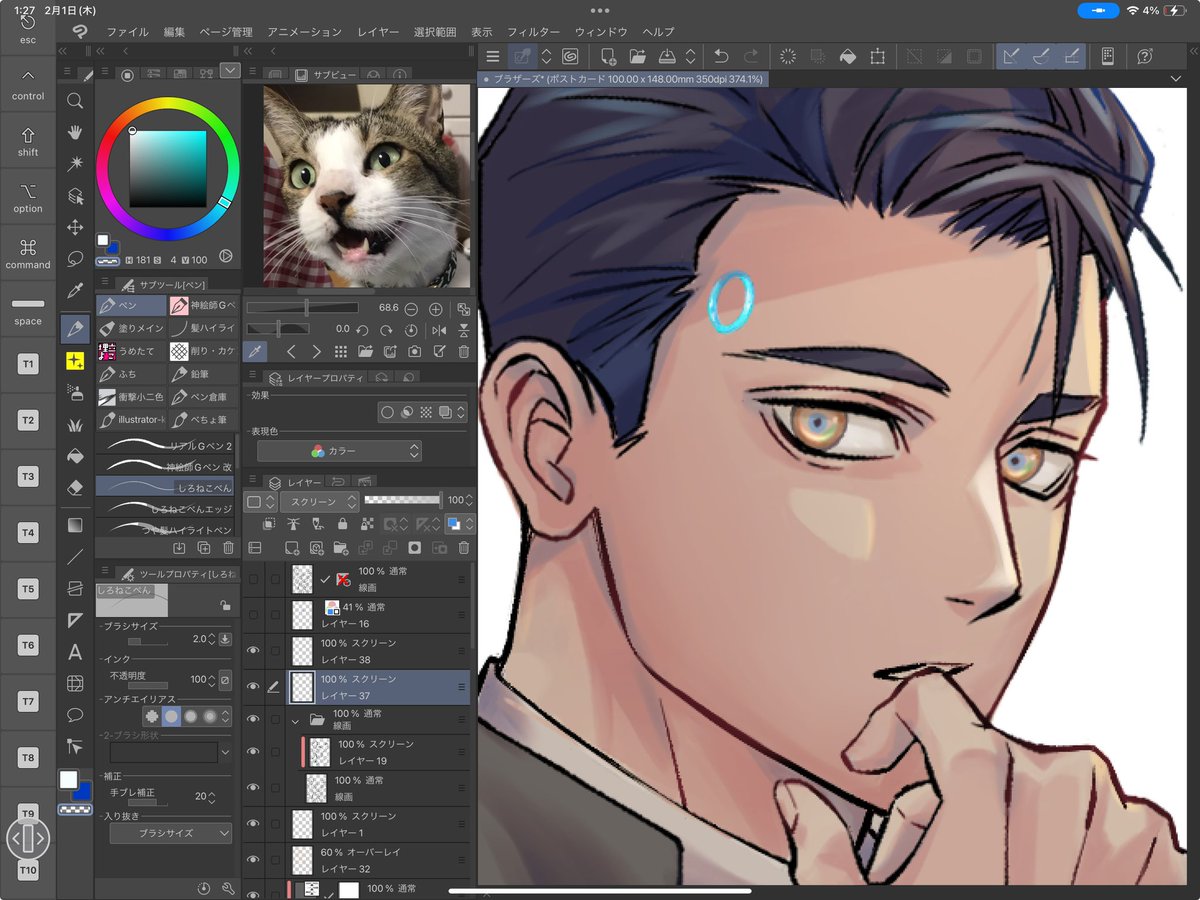Screen dimensions: 1200x900
Task: Click Scale/Rotate transform icon in command bar
Action: (878, 57)
